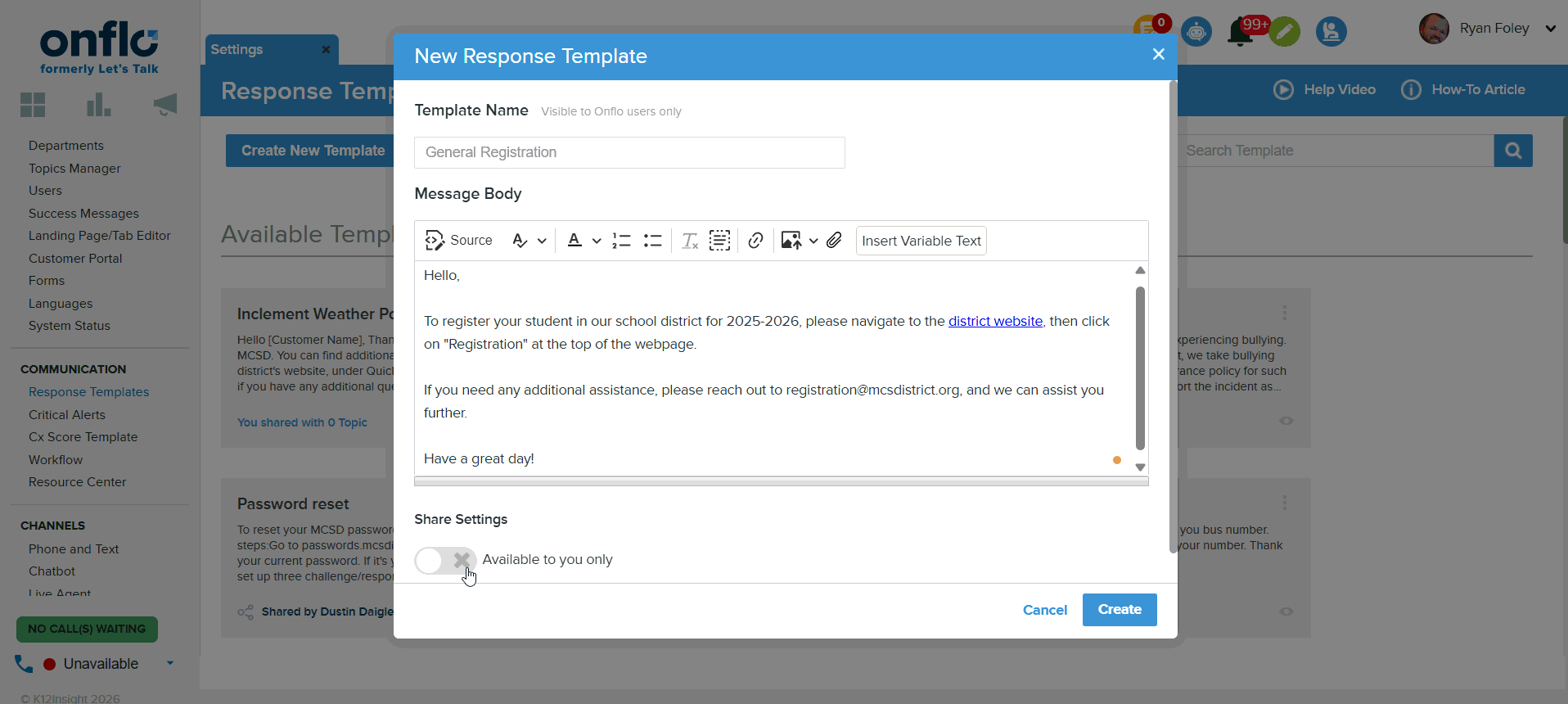1568x704 pixels.
Task: Click the image upload icon
Action: tap(791, 241)
